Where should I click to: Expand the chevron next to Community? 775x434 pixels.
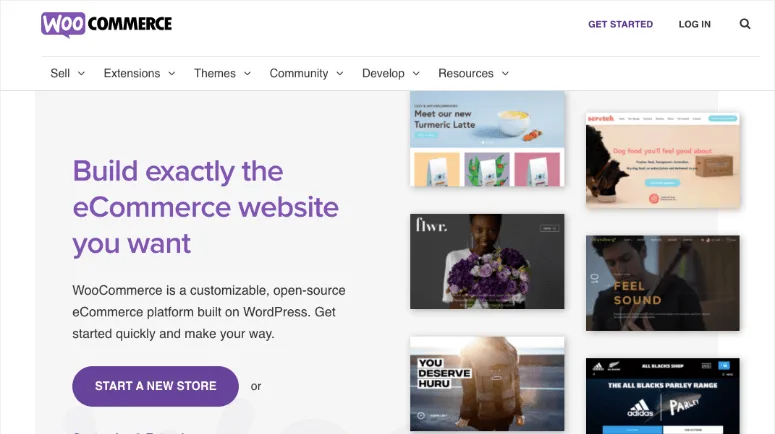(x=340, y=74)
